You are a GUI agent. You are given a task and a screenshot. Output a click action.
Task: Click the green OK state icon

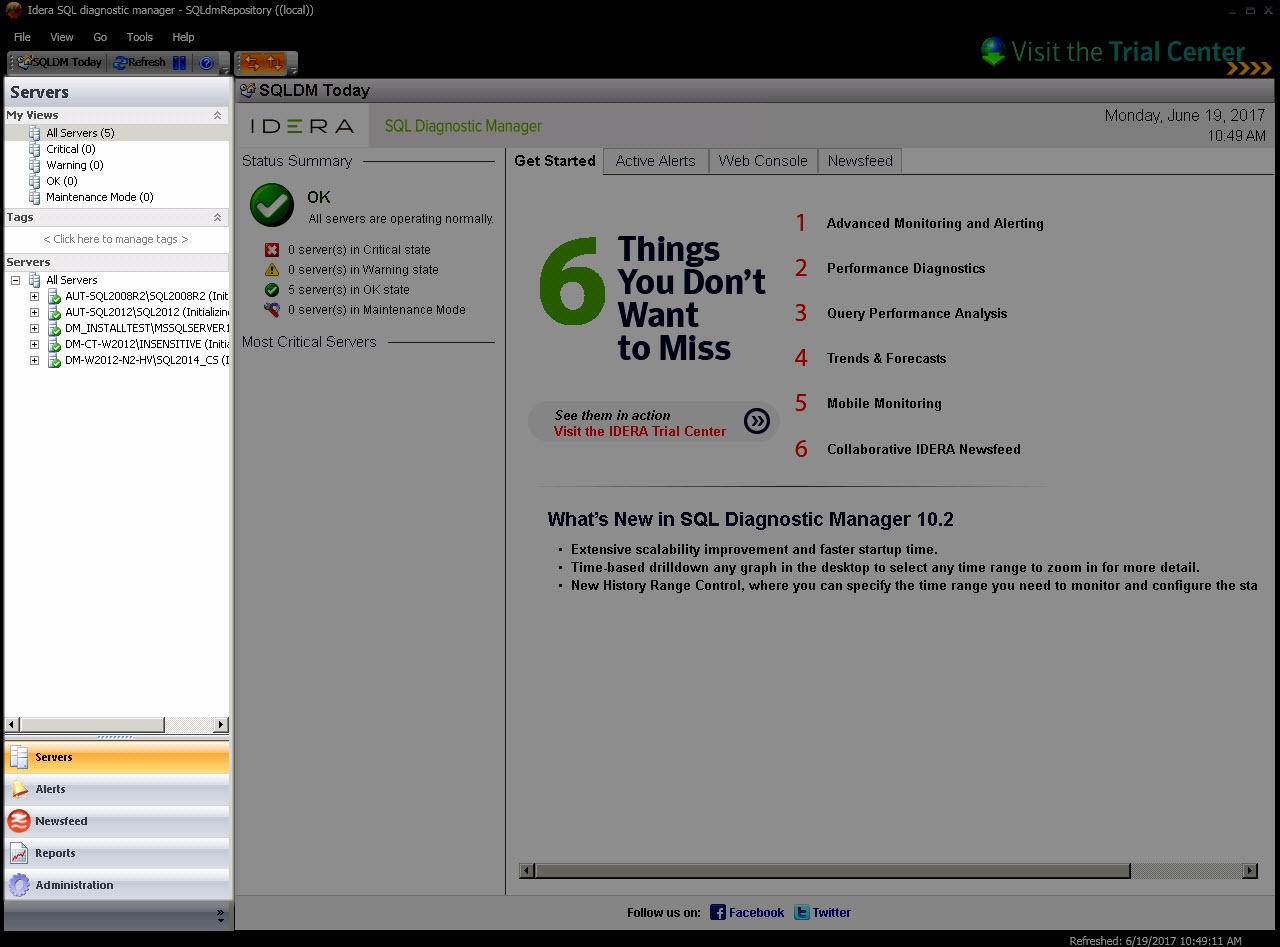tap(272, 290)
